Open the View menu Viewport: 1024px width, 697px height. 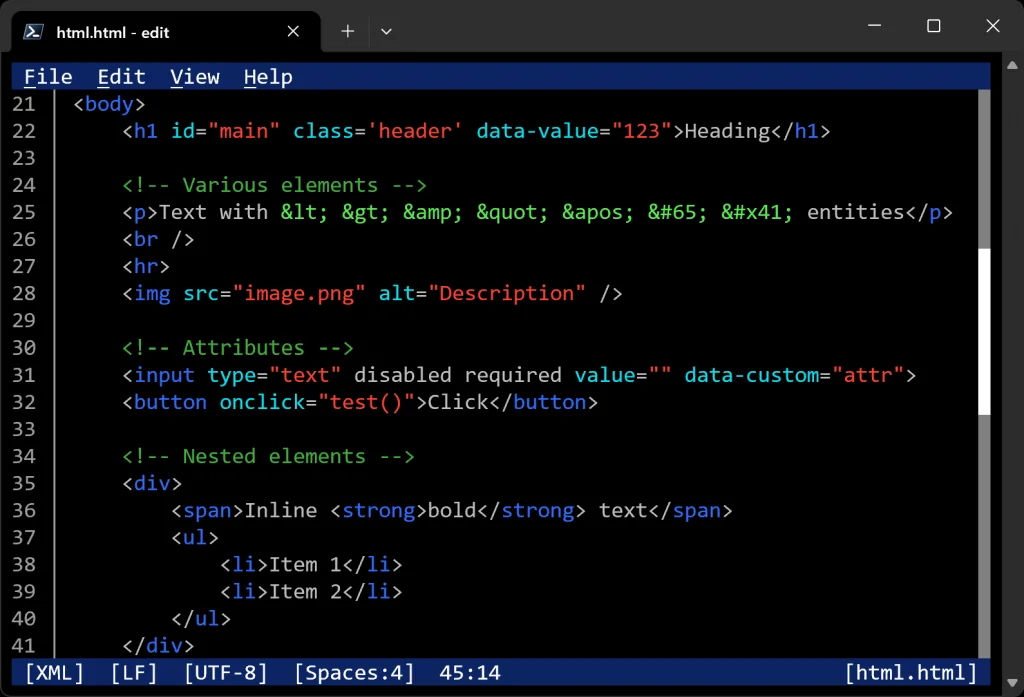195,76
